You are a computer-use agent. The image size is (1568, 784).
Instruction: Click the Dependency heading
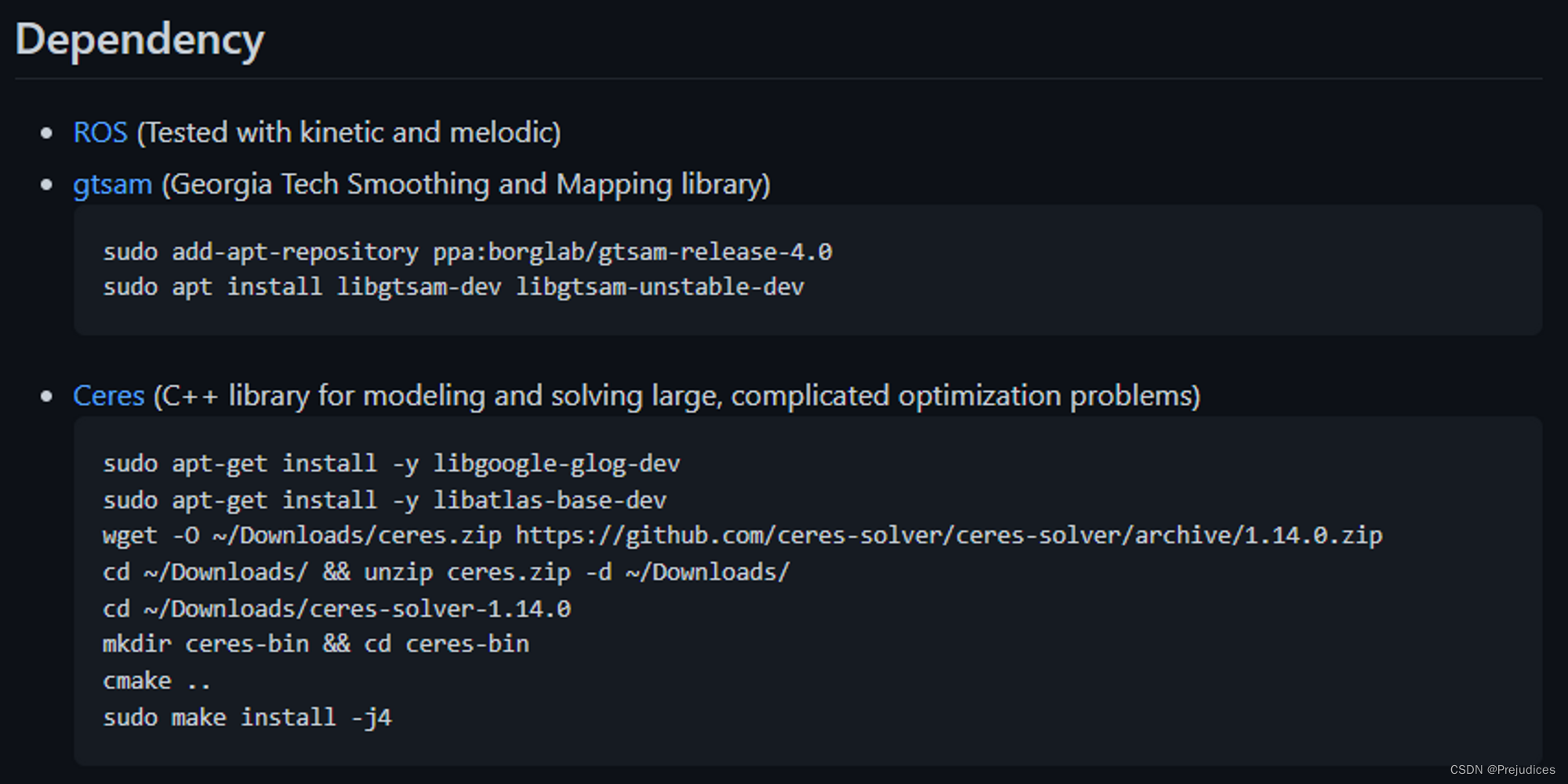pos(140,39)
